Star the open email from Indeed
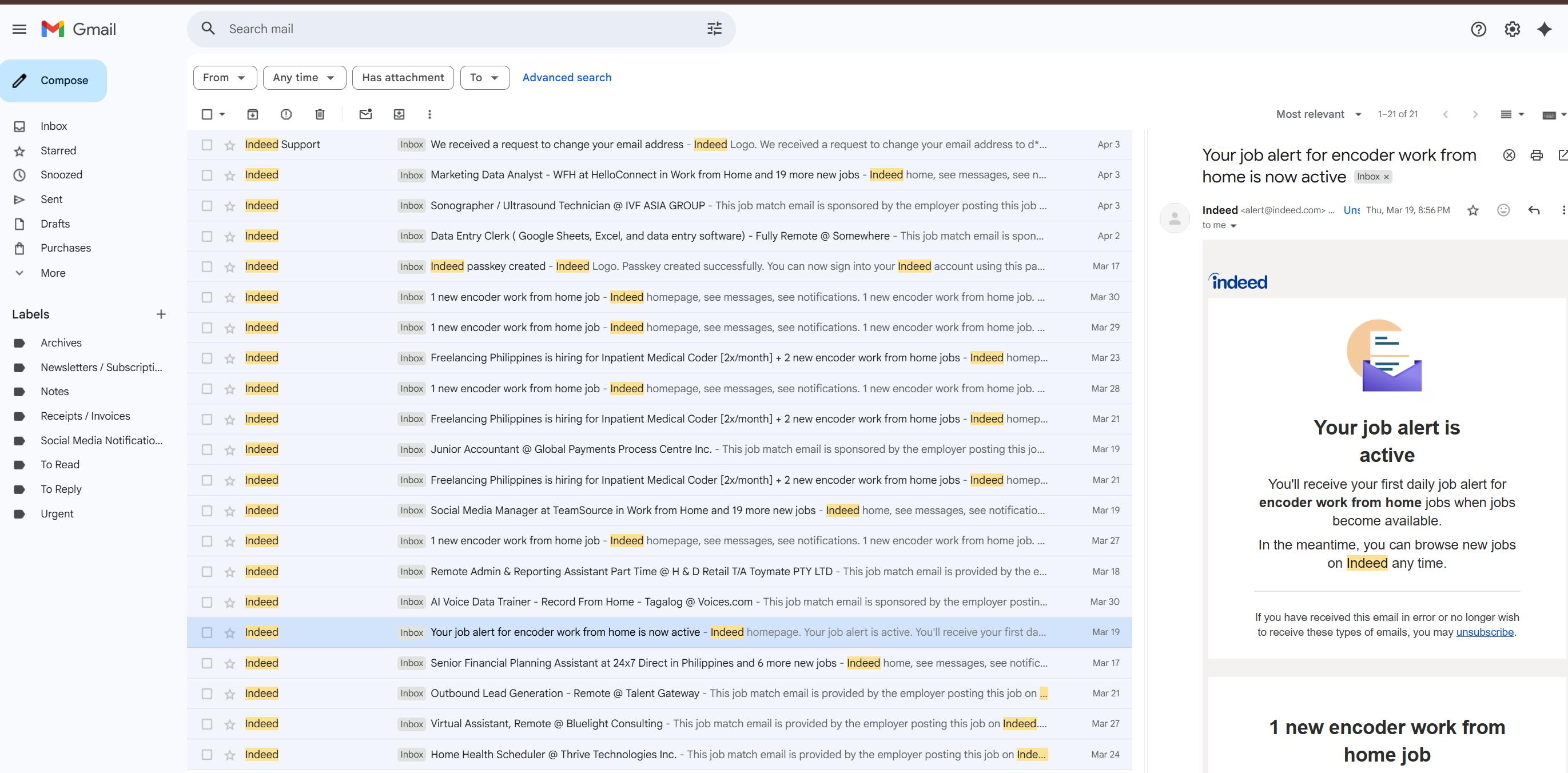Viewport: 1568px width, 773px height. click(x=1473, y=210)
